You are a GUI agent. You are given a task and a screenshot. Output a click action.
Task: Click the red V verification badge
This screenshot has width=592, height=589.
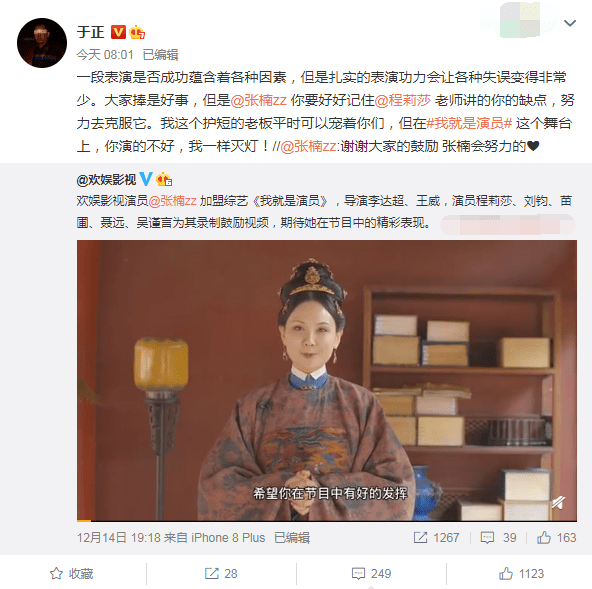118,32
